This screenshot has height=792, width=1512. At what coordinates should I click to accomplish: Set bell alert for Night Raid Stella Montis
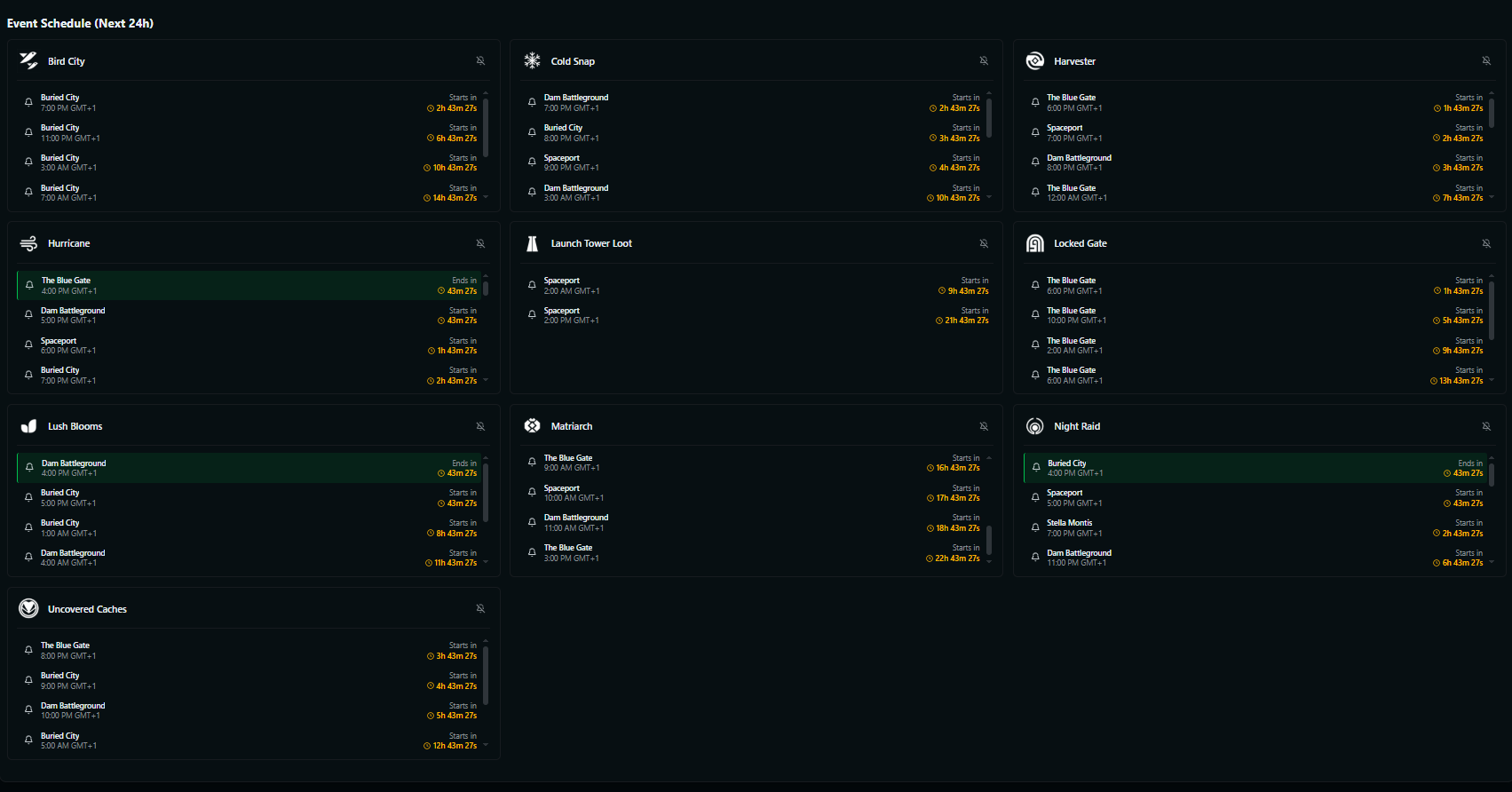[x=1035, y=528]
